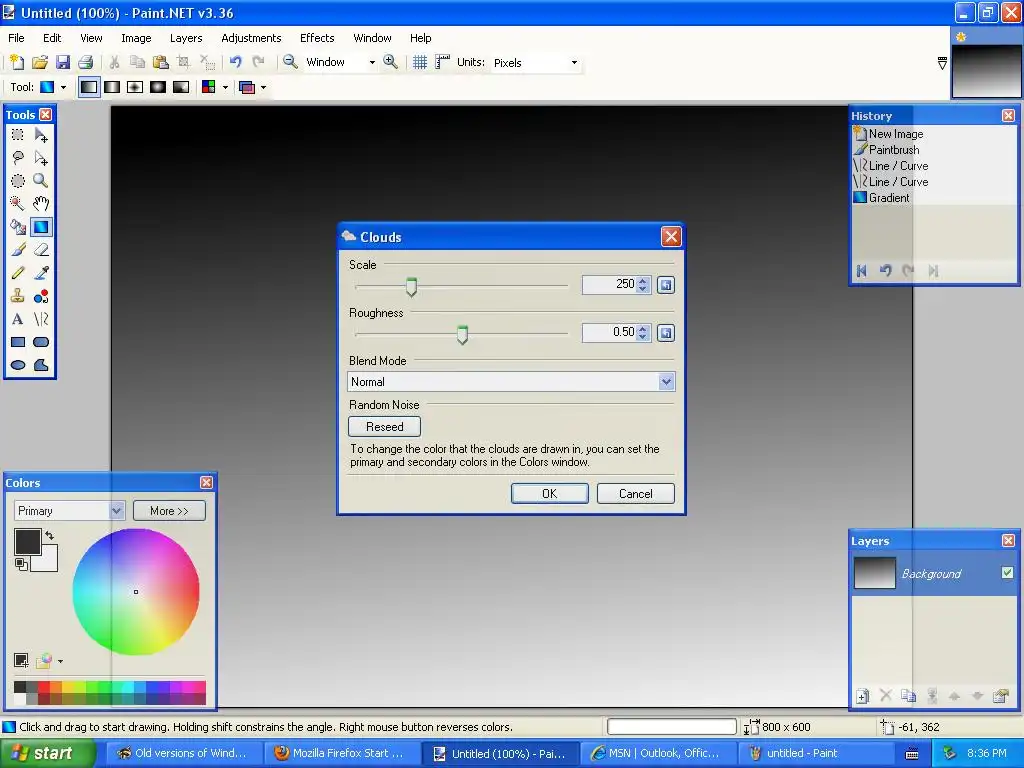Click the Reseed button
The width and height of the screenshot is (1024, 768).
point(385,426)
